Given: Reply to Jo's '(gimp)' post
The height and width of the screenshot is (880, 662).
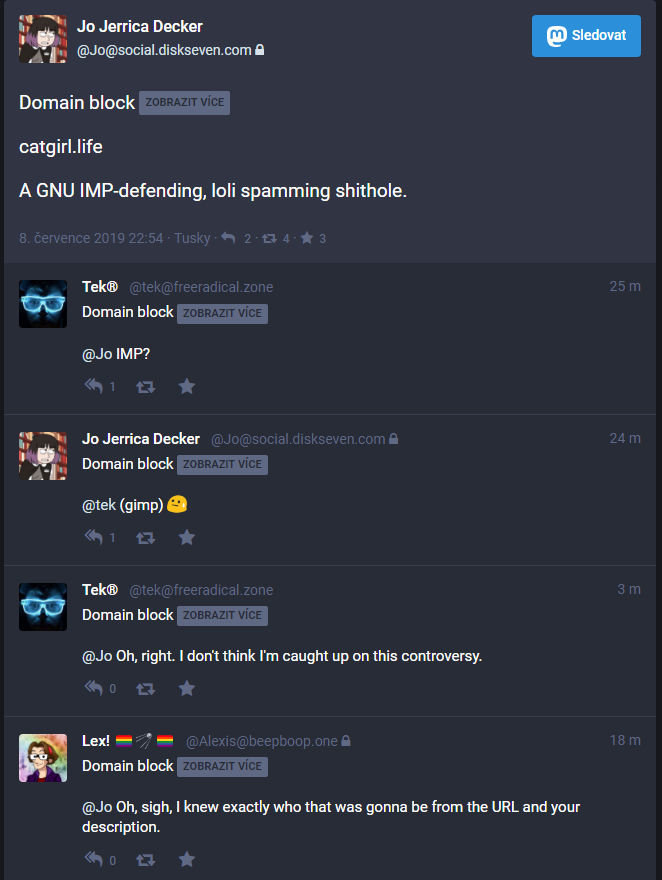Looking at the screenshot, I should click(94, 537).
